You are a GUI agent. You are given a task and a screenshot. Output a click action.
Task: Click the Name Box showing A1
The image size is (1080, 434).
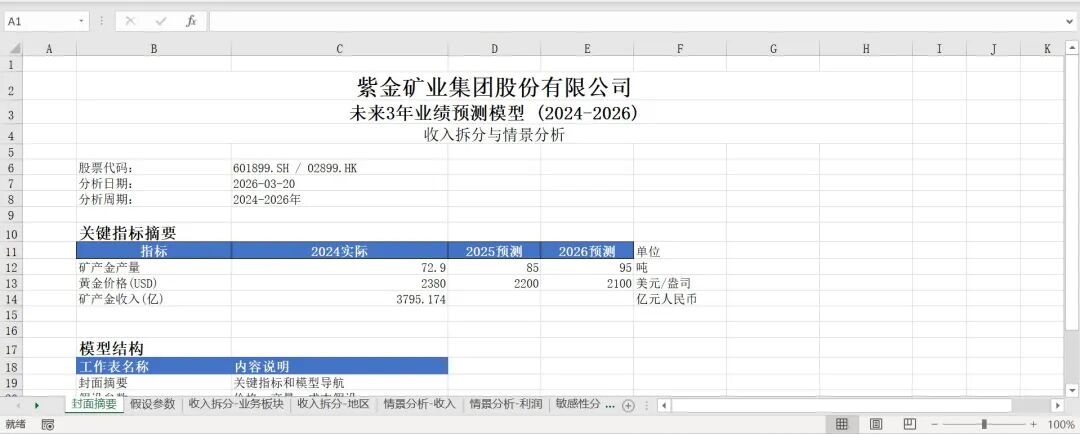41,21
